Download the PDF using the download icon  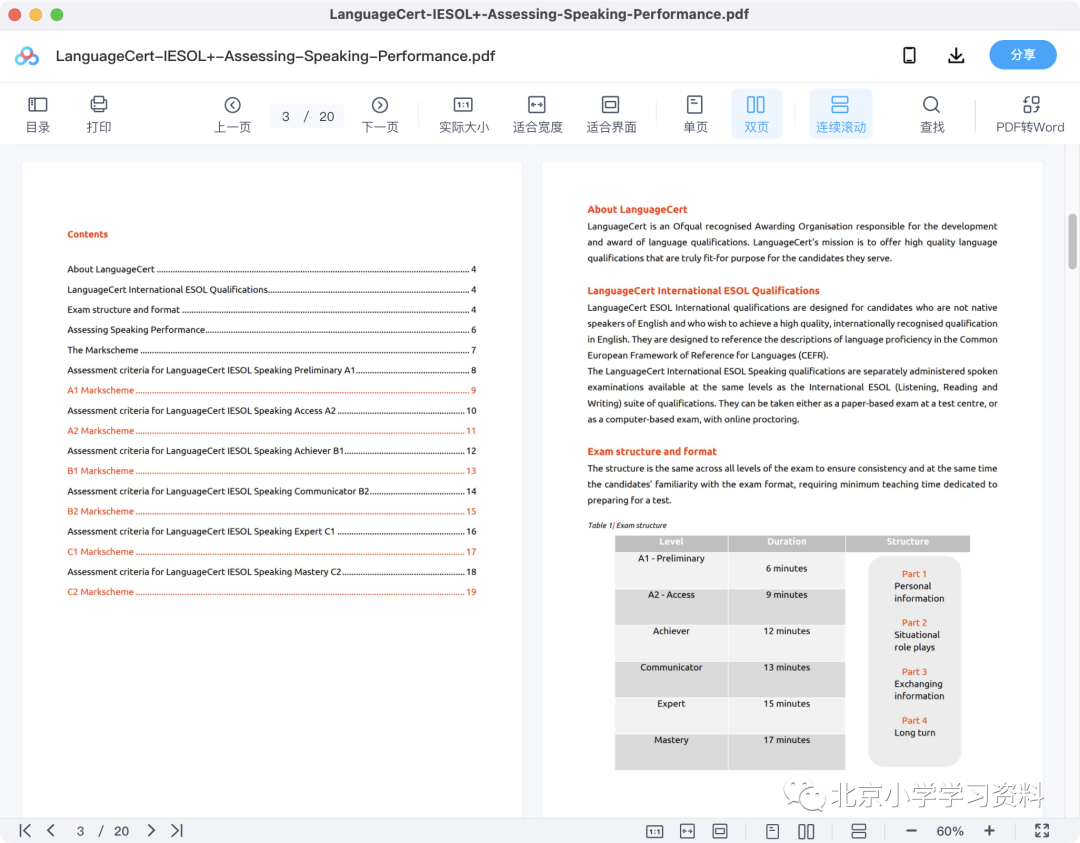click(956, 55)
